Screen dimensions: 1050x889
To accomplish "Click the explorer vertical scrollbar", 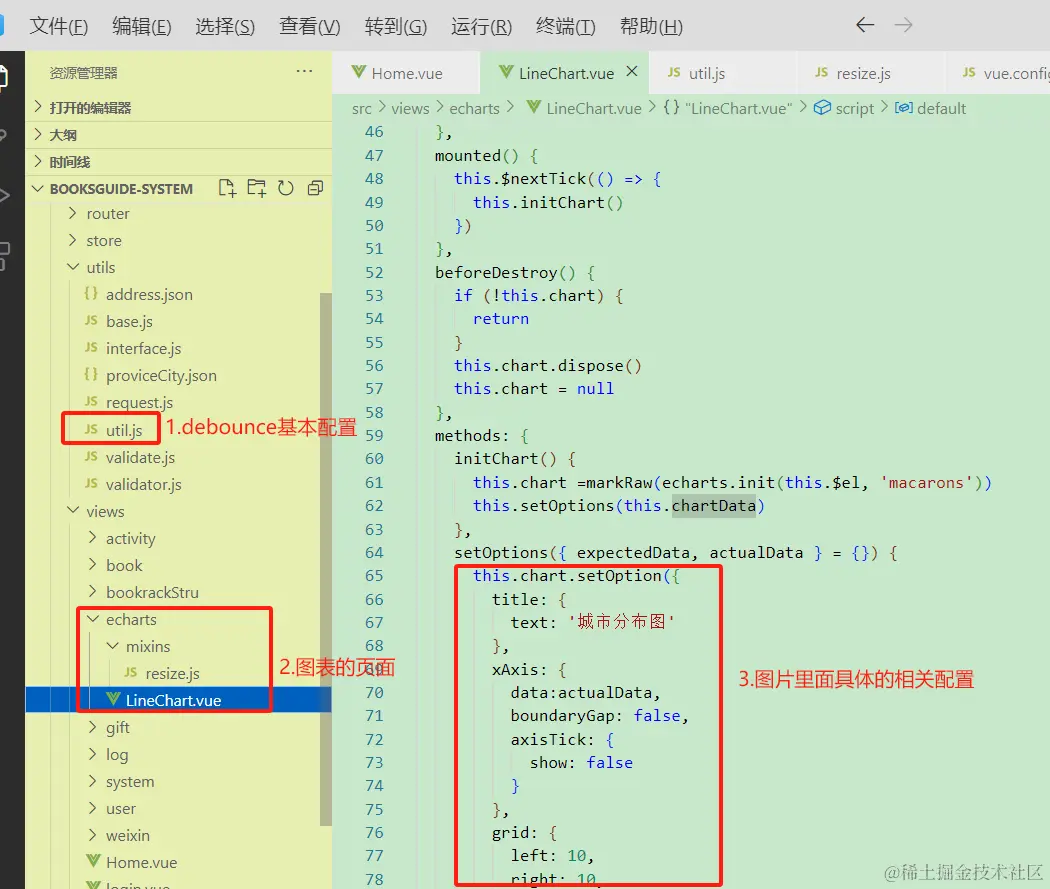I will click(326, 559).
